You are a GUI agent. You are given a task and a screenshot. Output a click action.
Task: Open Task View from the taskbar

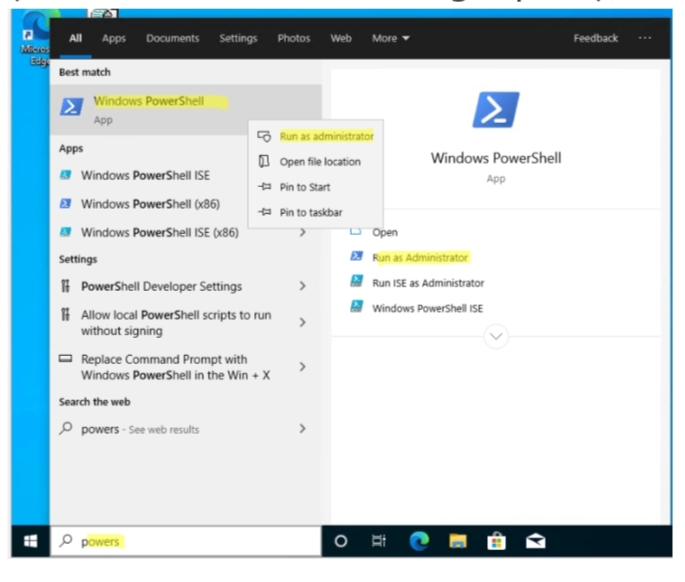pos(378,541)
